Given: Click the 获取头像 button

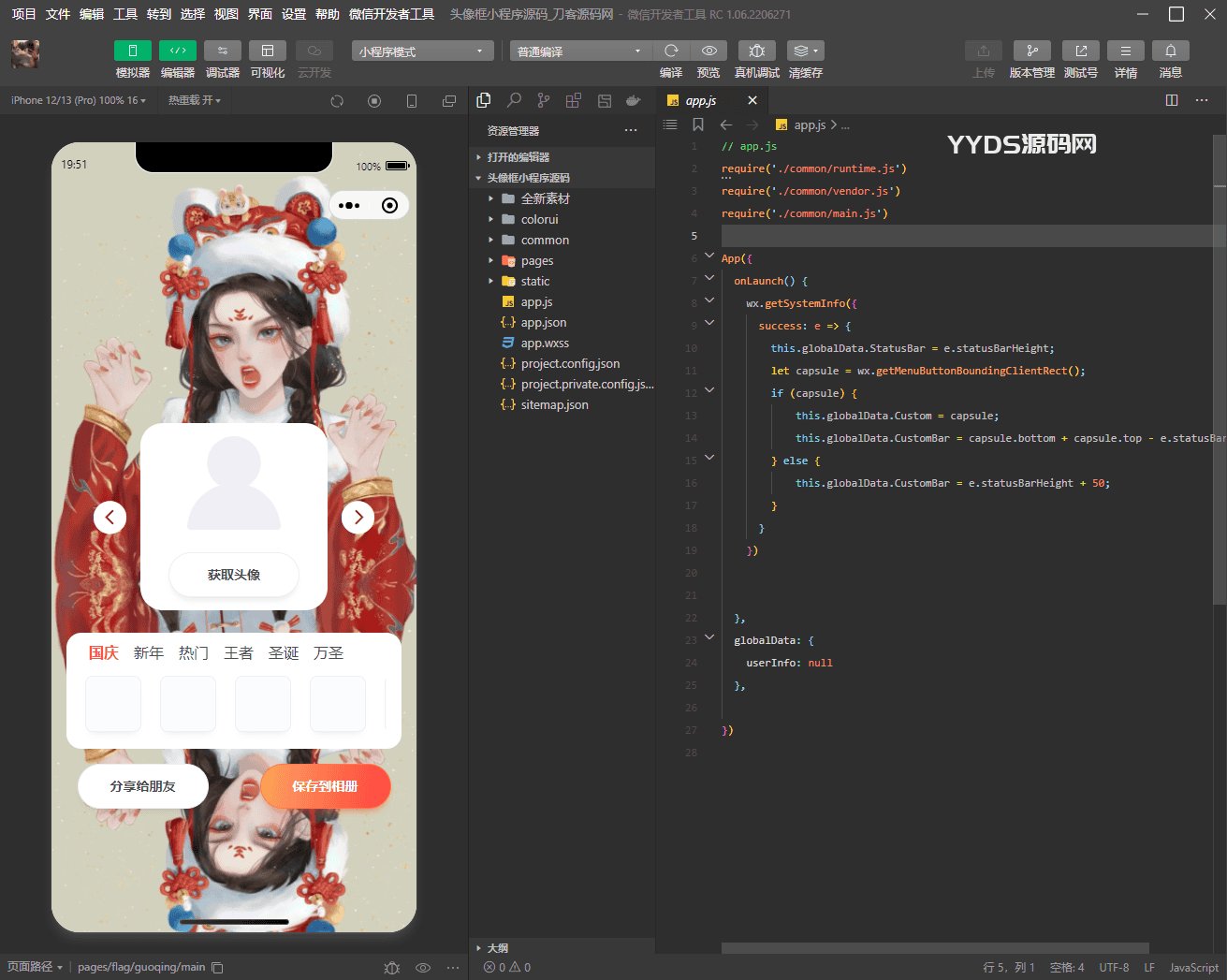Looking at the screenshot, I should 234,575.
